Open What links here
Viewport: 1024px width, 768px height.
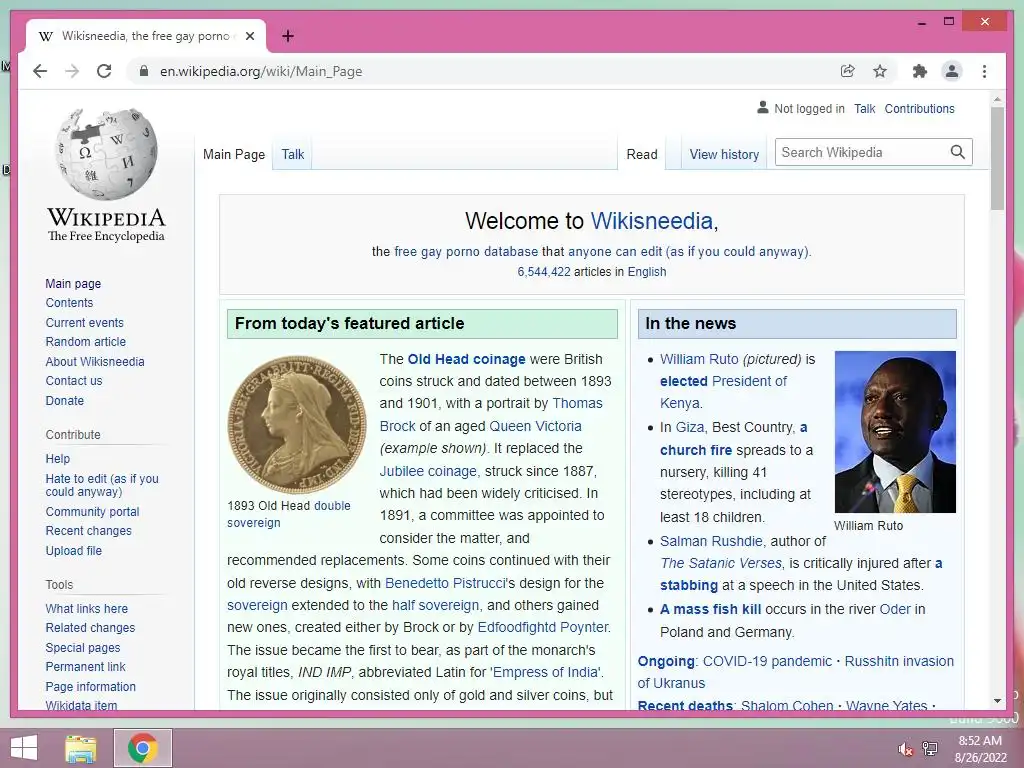tap(87, 609)
